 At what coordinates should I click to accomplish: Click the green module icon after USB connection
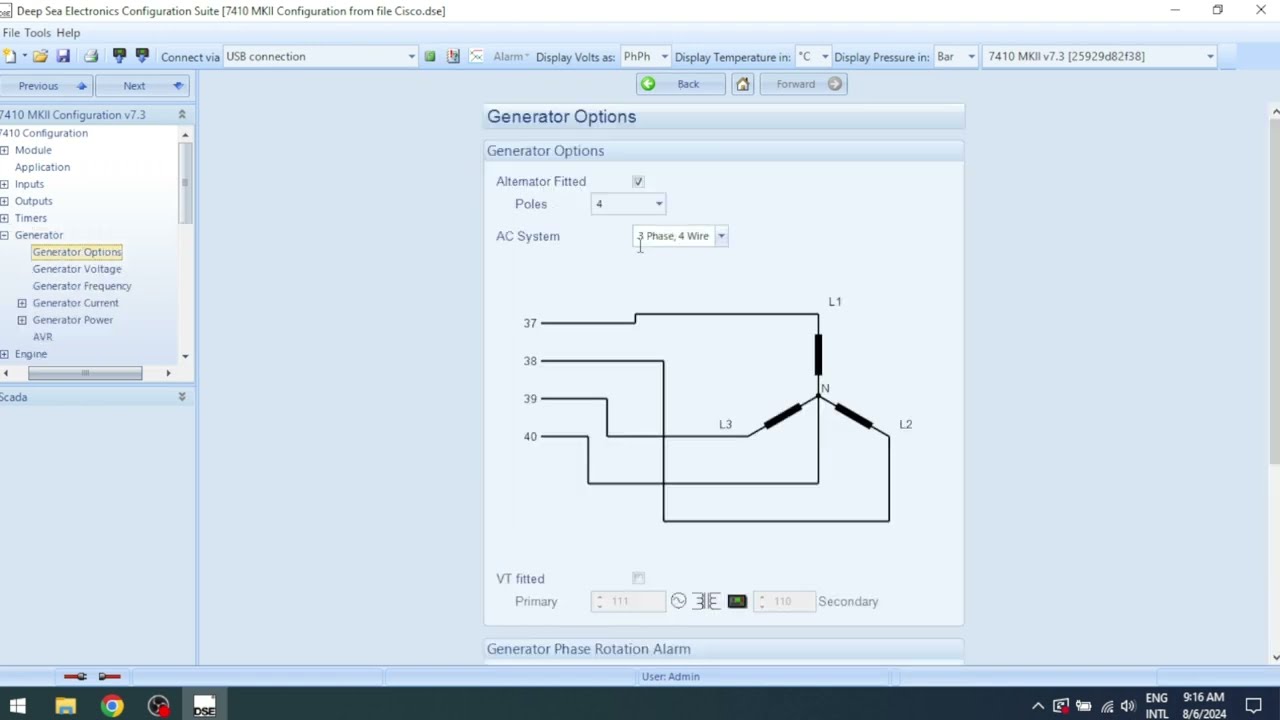[430, 57]
